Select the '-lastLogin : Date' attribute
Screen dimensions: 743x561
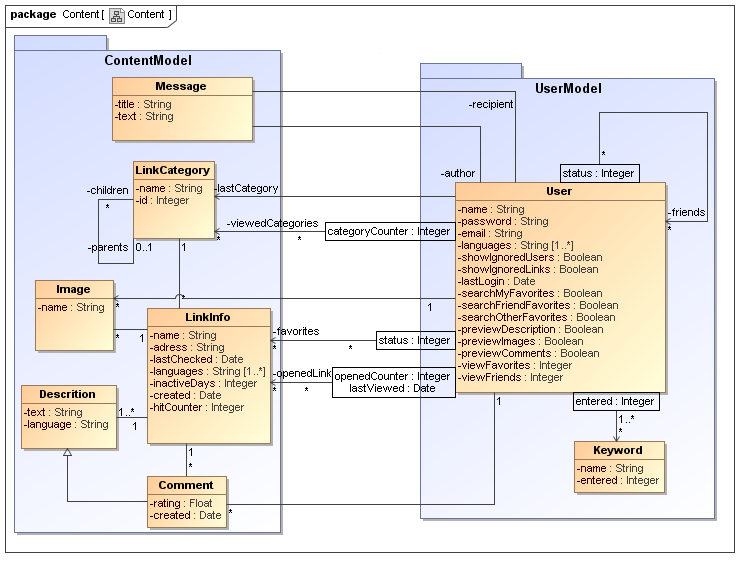pyautogui.click(x=497, y=281)
